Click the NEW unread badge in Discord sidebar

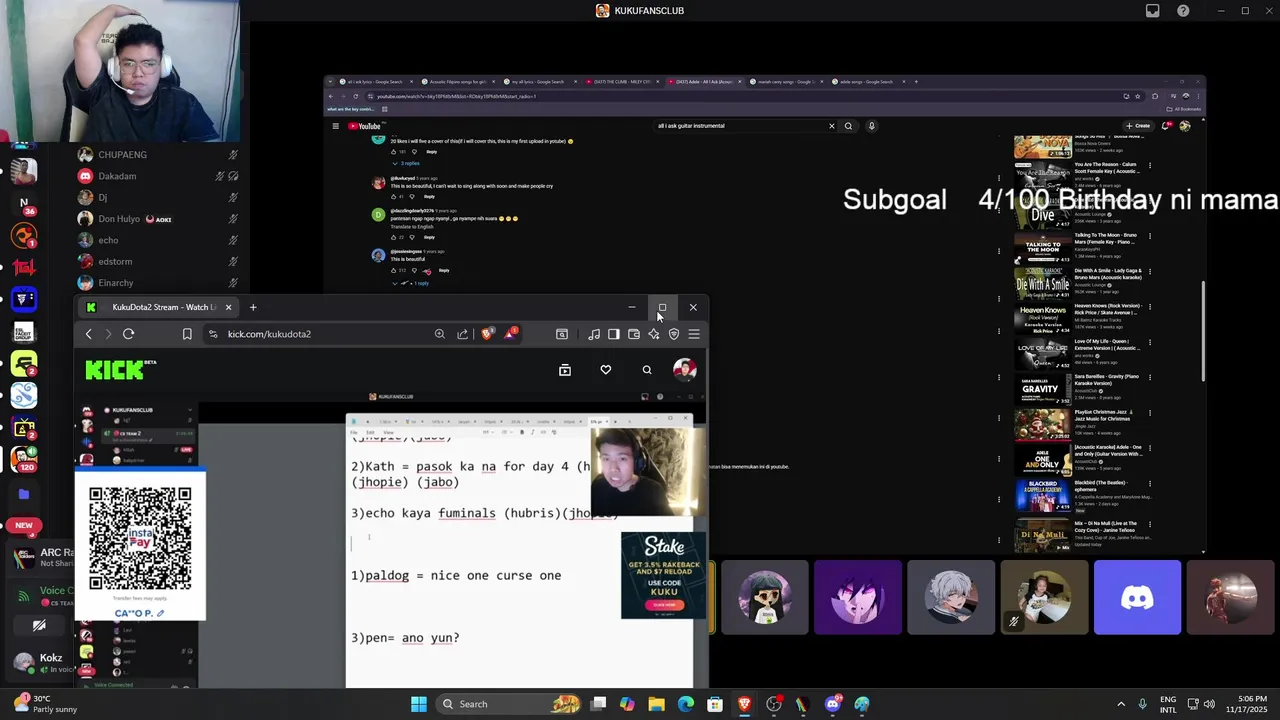pyautogui.click(x=24, y=525)
